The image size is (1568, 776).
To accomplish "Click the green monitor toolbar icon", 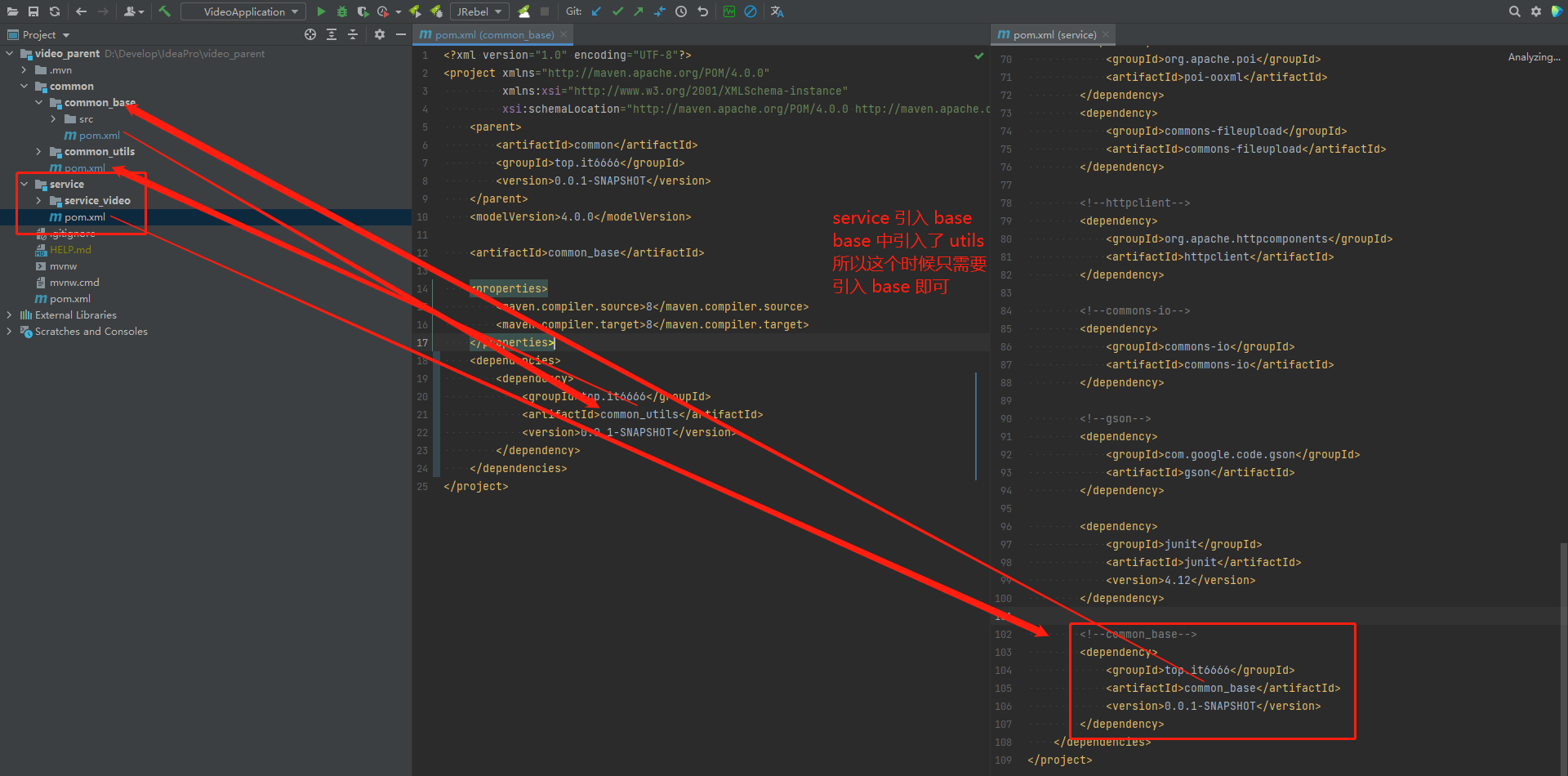I will coord(729,11).
